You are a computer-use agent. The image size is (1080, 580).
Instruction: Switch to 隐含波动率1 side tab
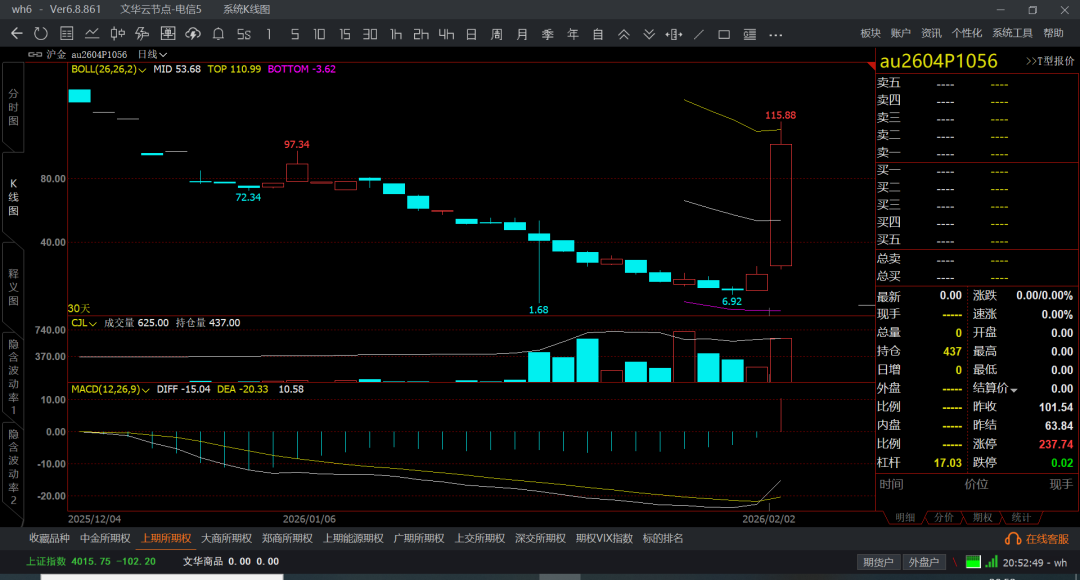click(13, 376)
